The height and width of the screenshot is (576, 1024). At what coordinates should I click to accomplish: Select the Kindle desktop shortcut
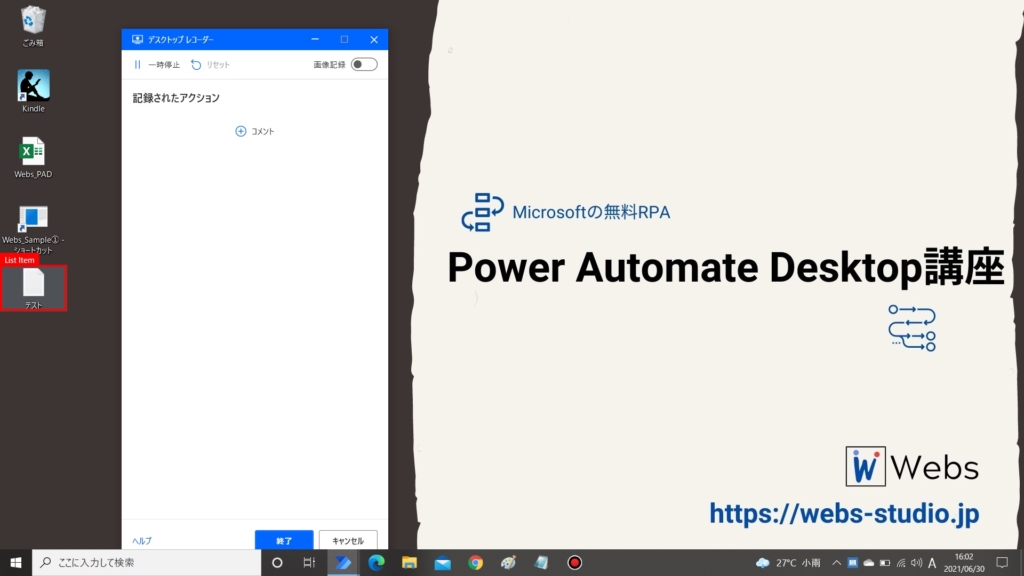click(33, 91)
